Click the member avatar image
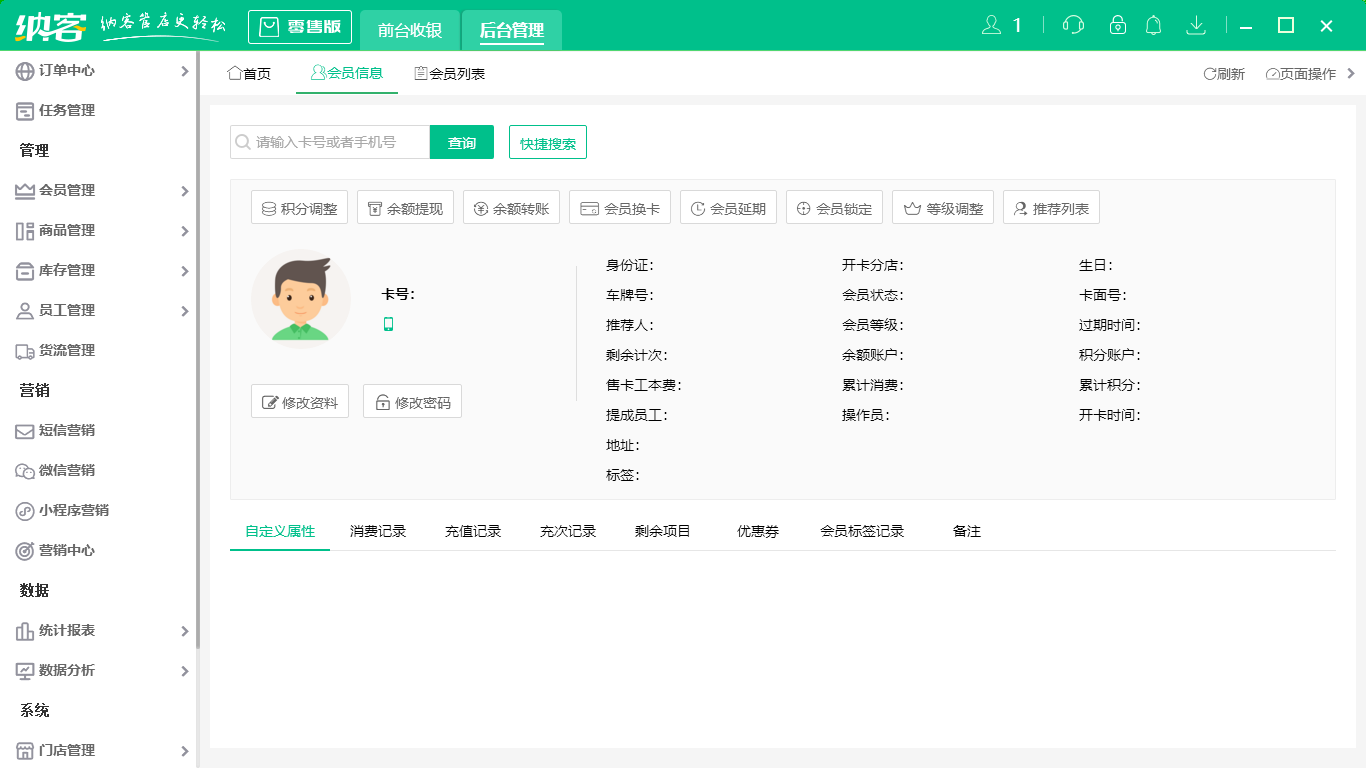 (300, 298)
